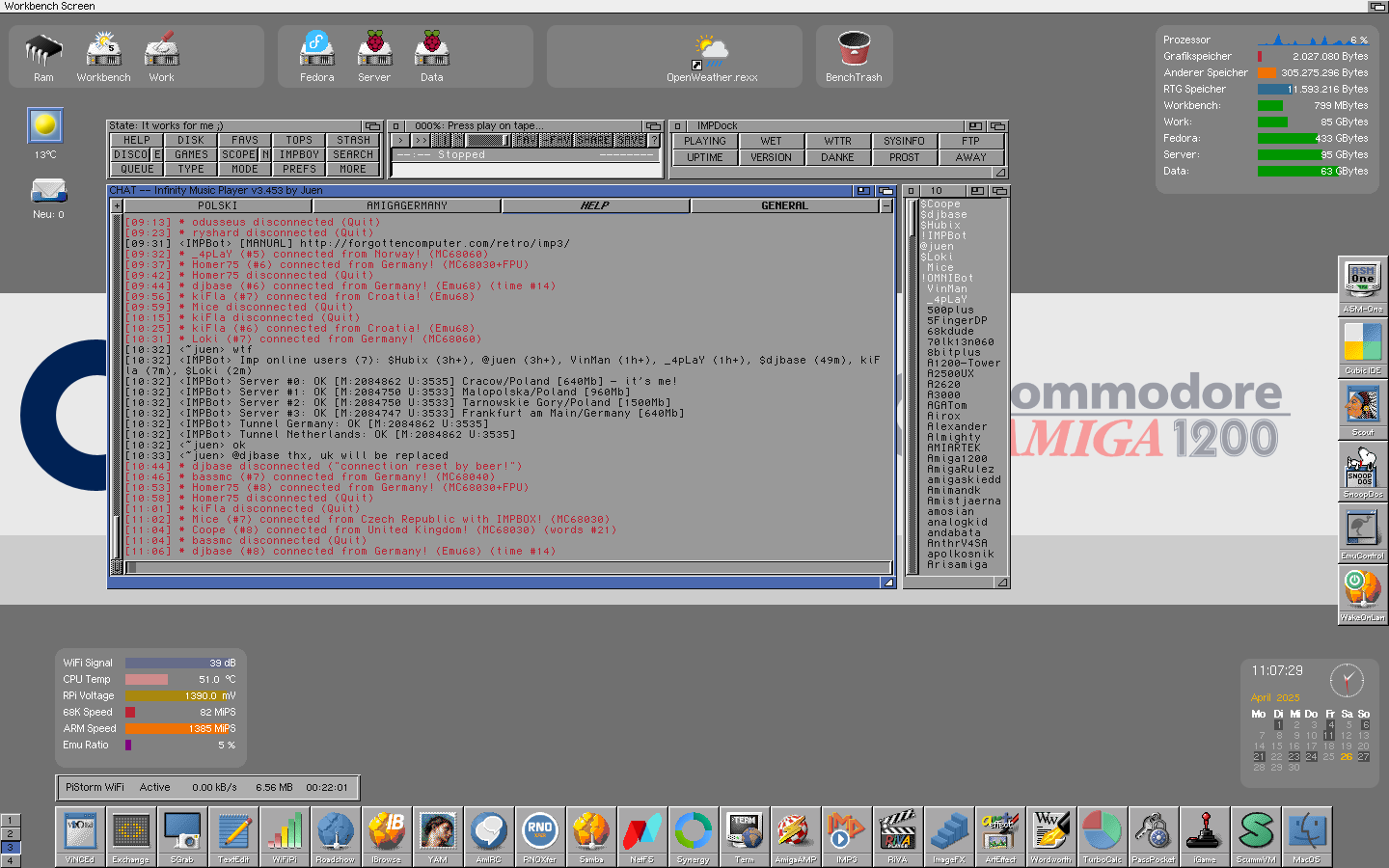Image resolution: width=1389 pixels, height=868 pixels.
Task: Click the SYSINFO button in IMPDock
Action: [904, 141]
